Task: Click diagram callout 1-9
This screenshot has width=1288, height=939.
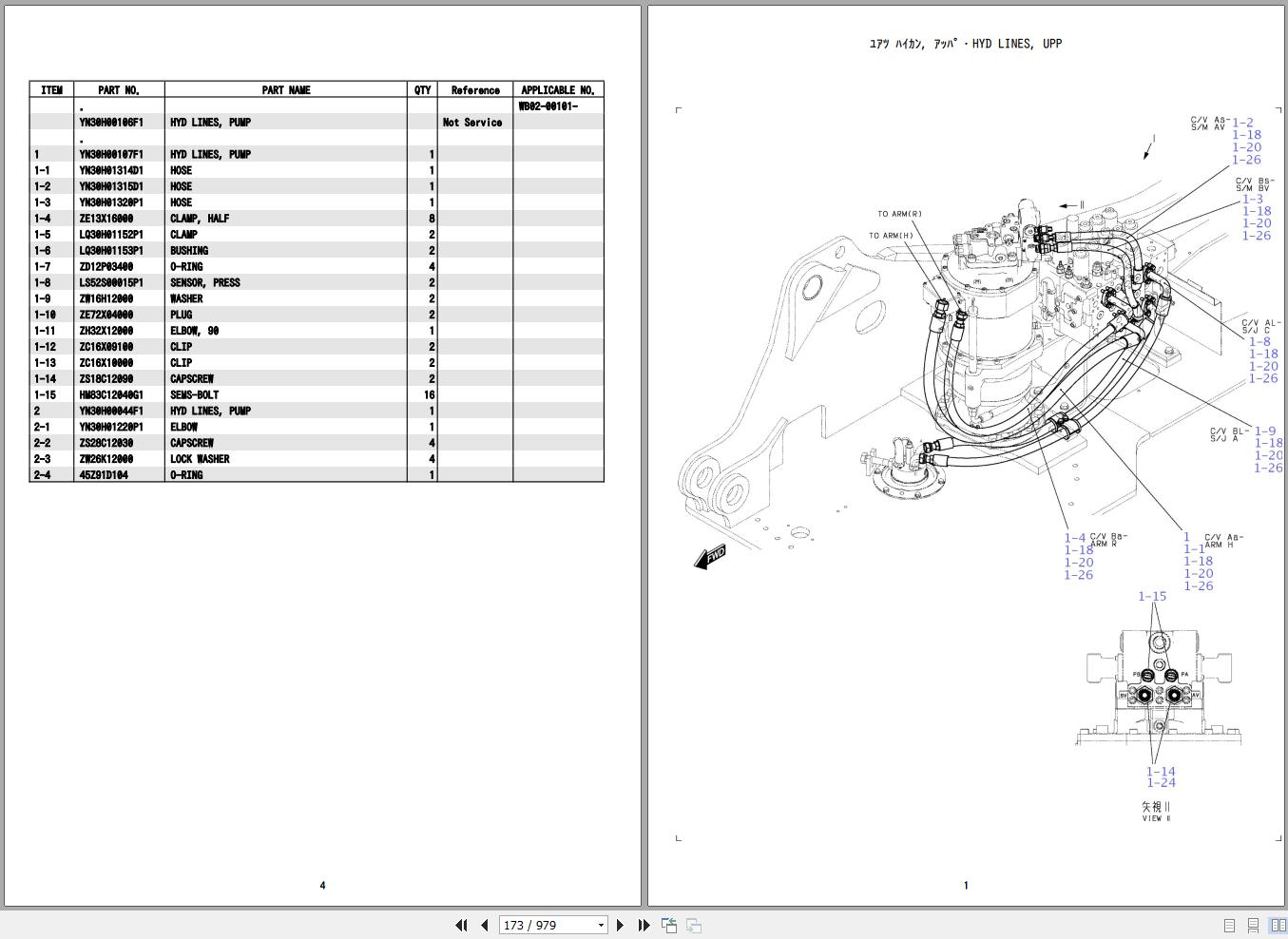Action: click(x=1265, y=431)
